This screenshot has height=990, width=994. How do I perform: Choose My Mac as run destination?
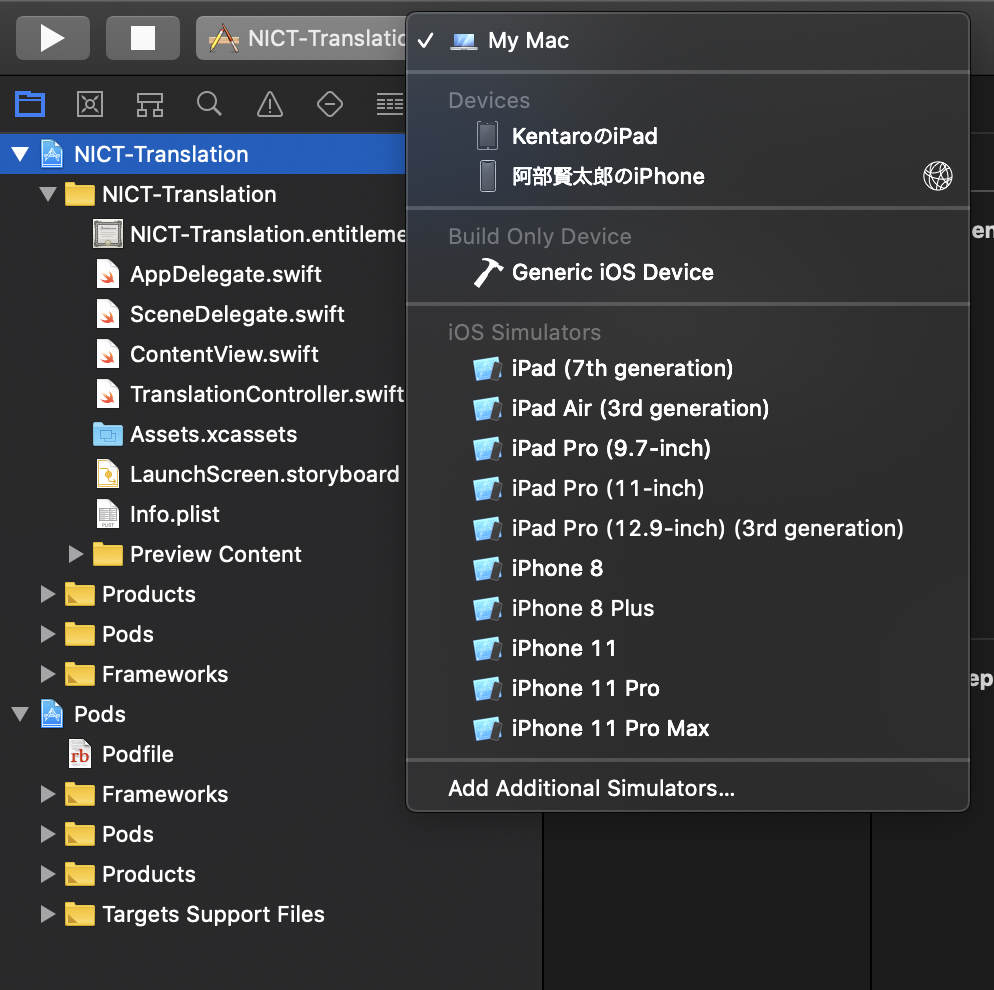(688, 41)
